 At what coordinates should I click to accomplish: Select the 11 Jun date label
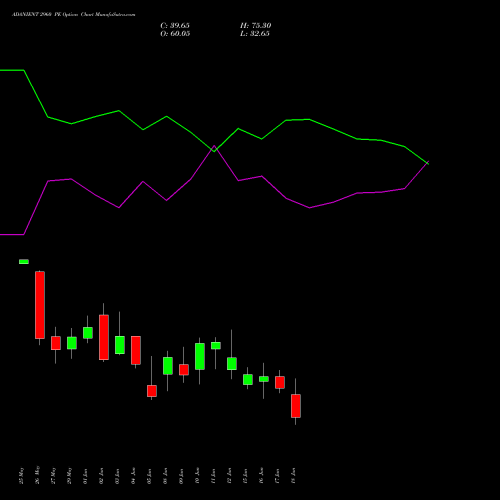click(214, 476)
